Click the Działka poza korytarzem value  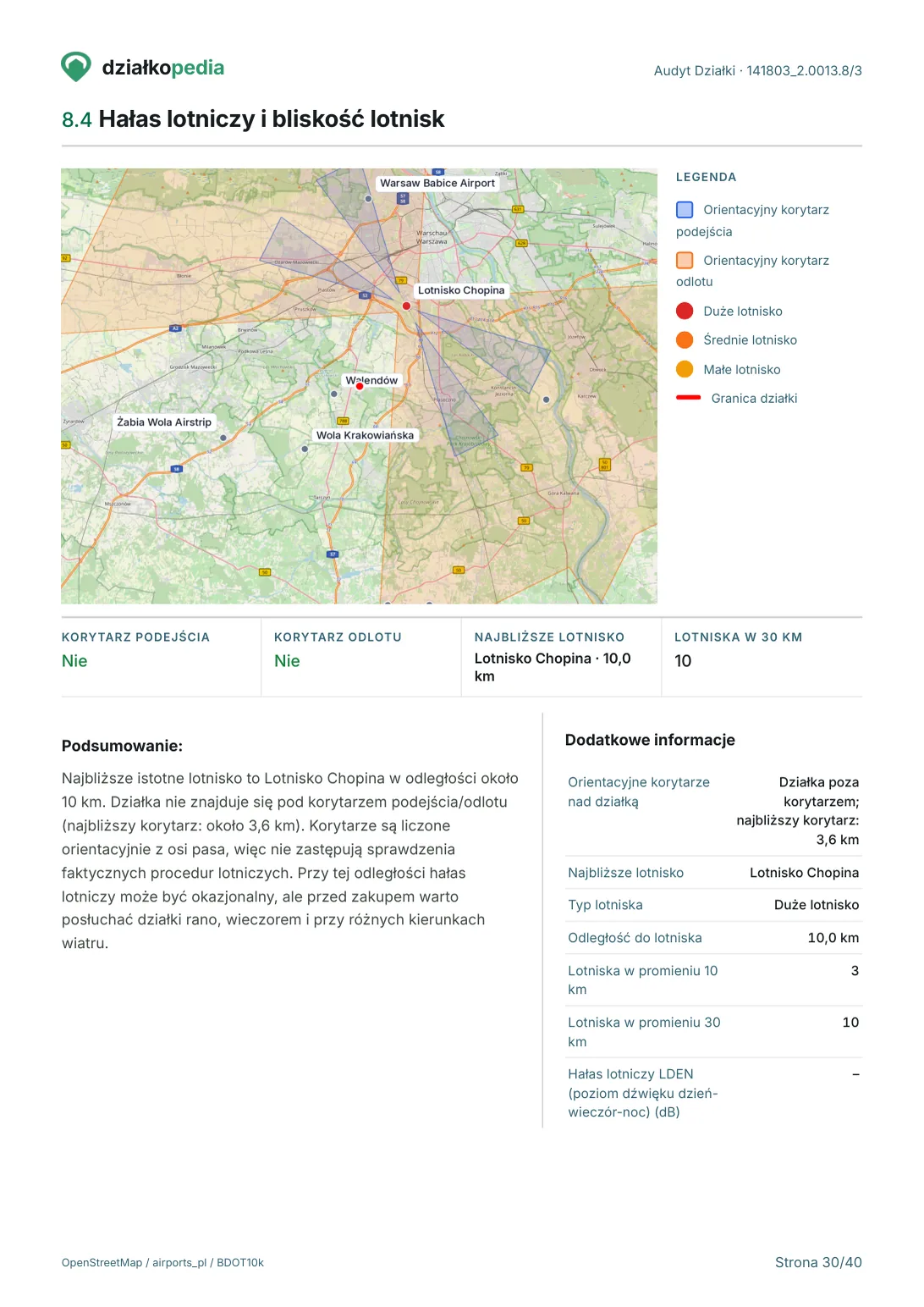pyautogui.click(x=798, y=811)
